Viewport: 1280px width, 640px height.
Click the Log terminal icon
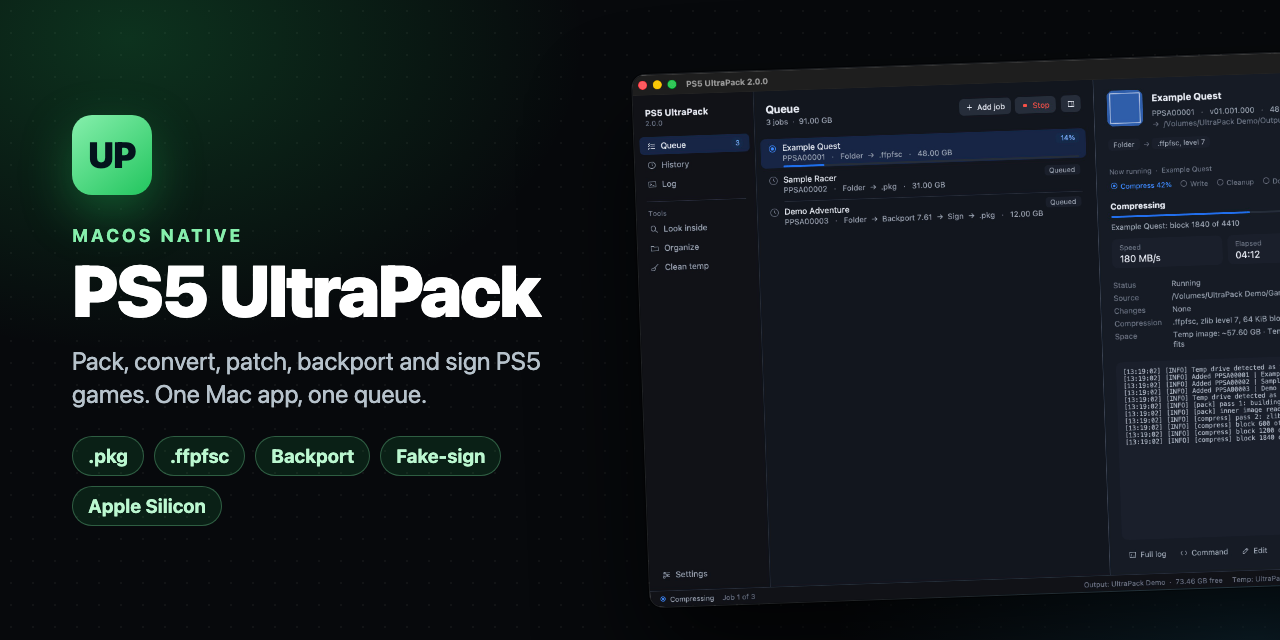[x=652, y=184]
